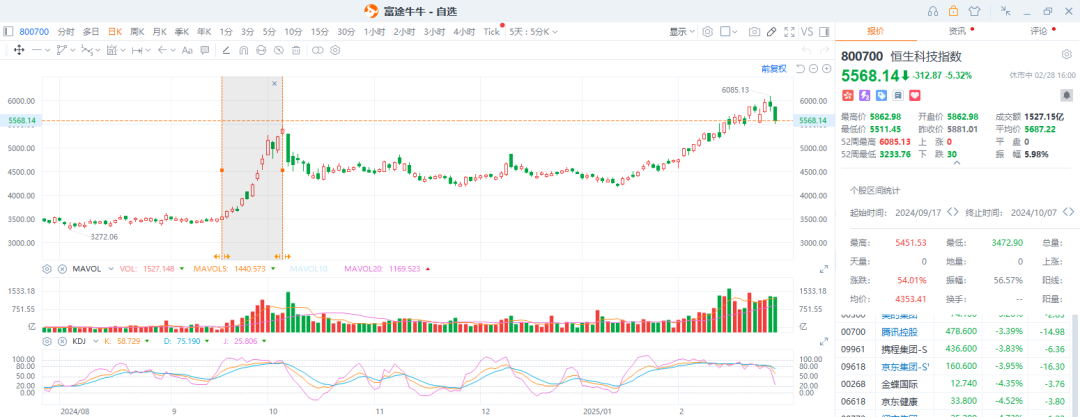1080x417 pixels.
Task: Click the linked circles icon in drawing bar
Action: coord(318,50)
